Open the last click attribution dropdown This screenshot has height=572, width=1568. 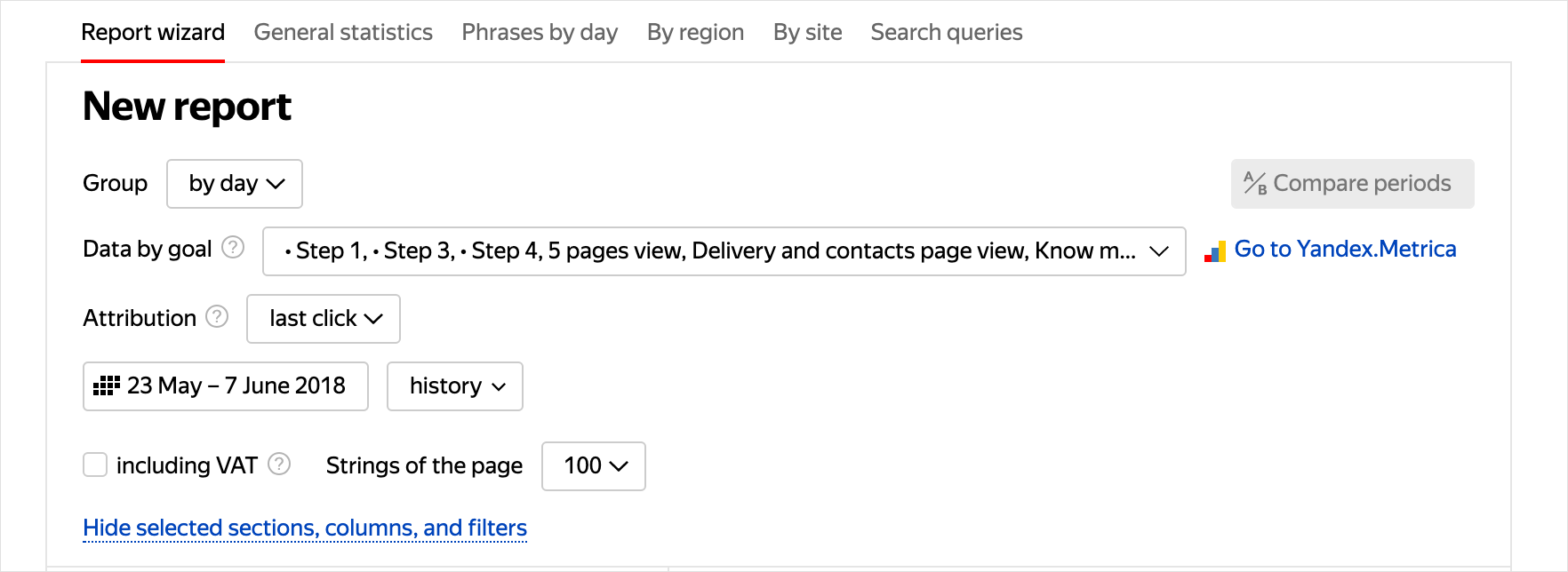(324, 319)
